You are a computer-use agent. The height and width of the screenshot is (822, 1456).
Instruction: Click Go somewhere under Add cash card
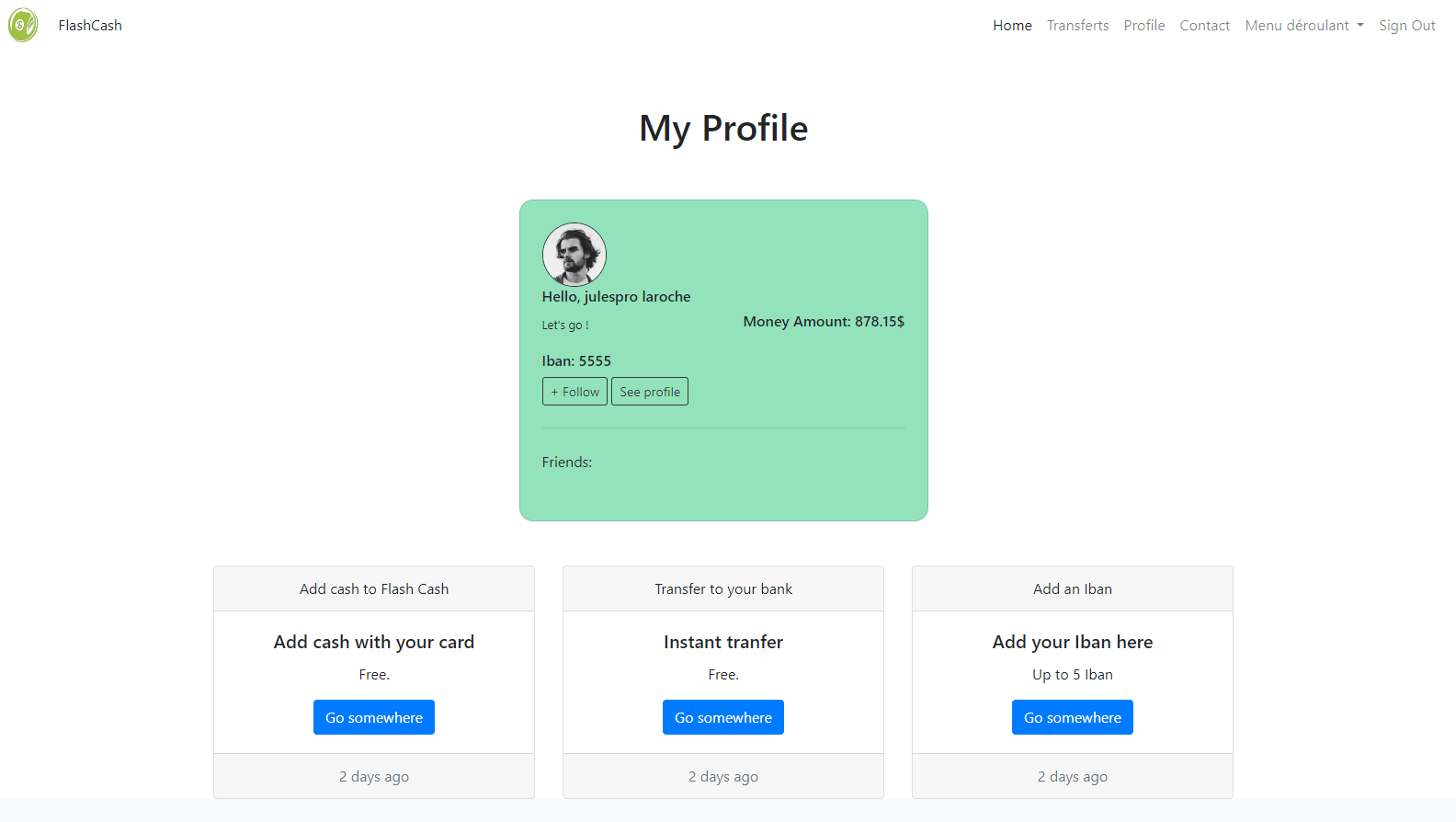[x=374, y=717]
